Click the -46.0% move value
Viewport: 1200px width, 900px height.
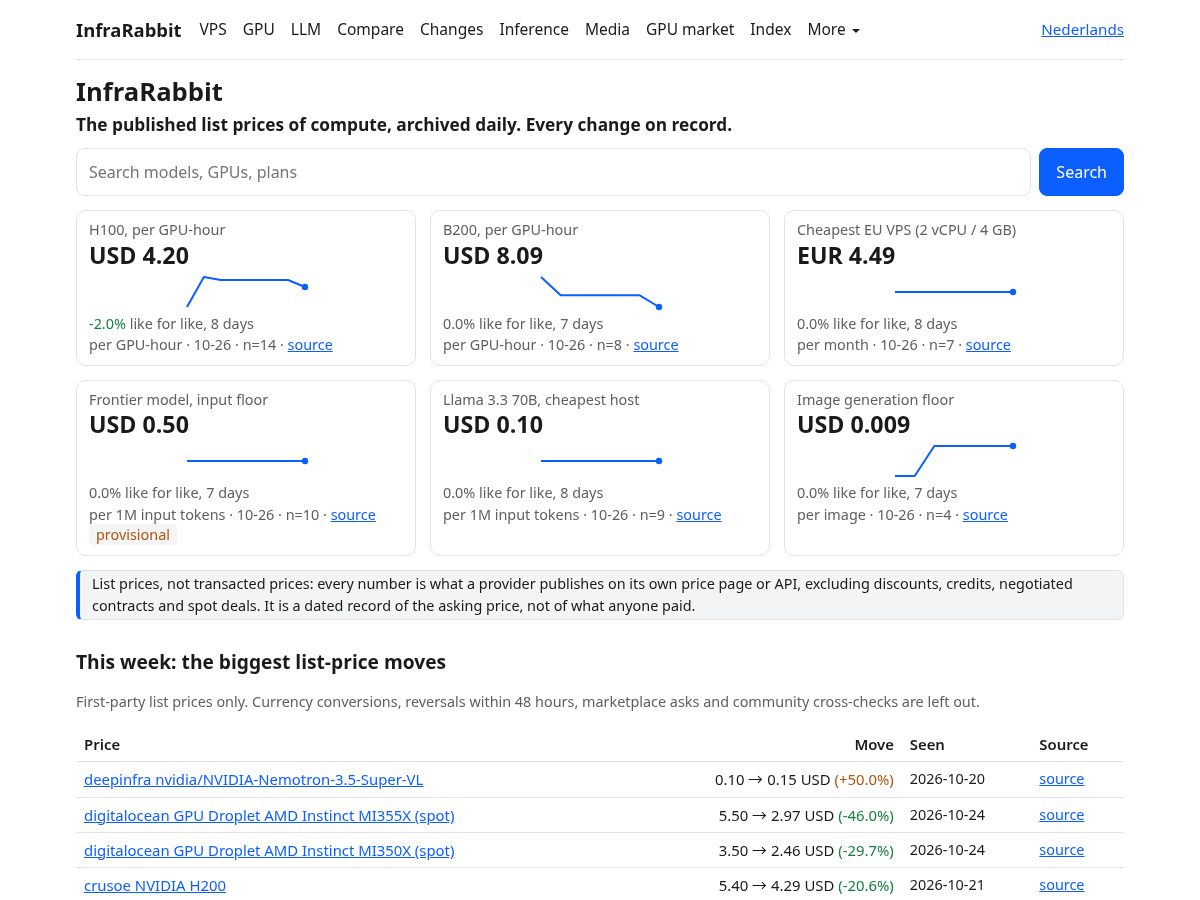[x=866, y=816]
